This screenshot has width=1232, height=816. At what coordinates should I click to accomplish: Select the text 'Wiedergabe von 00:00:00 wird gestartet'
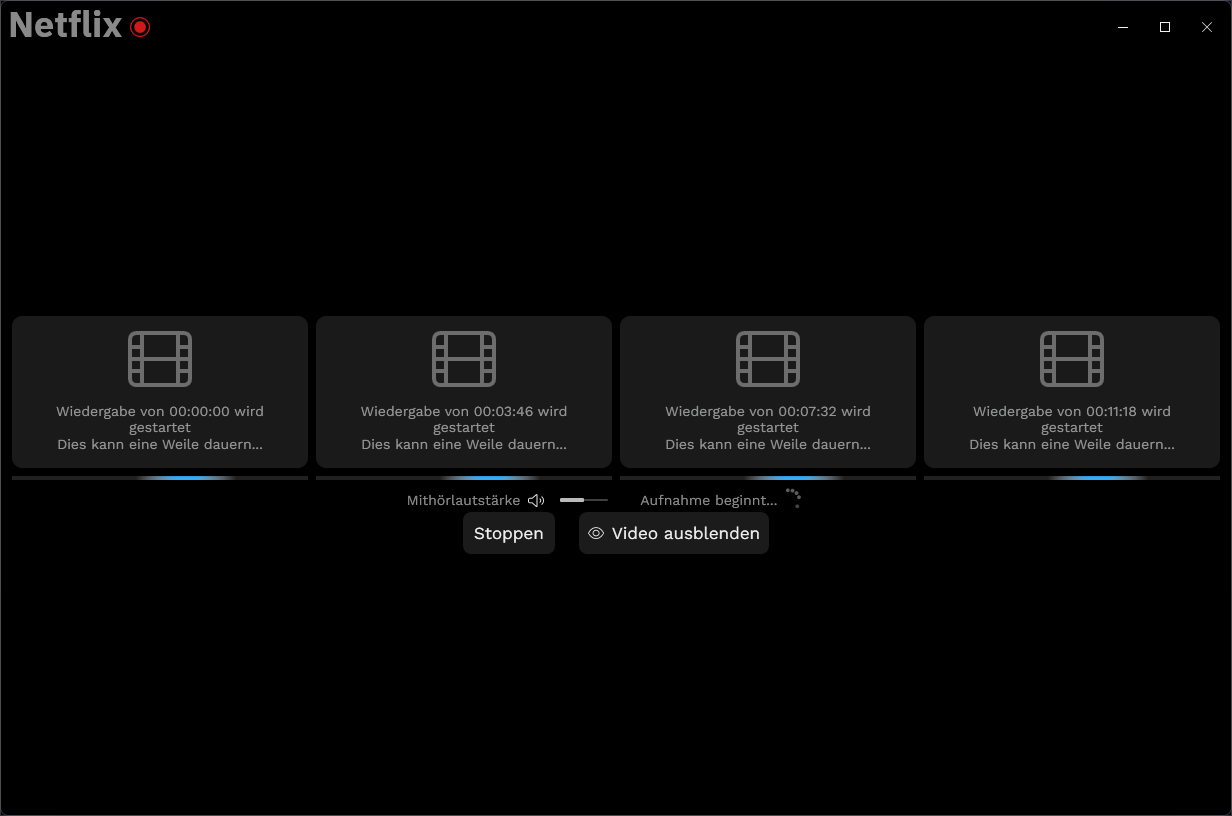(160, 419)
